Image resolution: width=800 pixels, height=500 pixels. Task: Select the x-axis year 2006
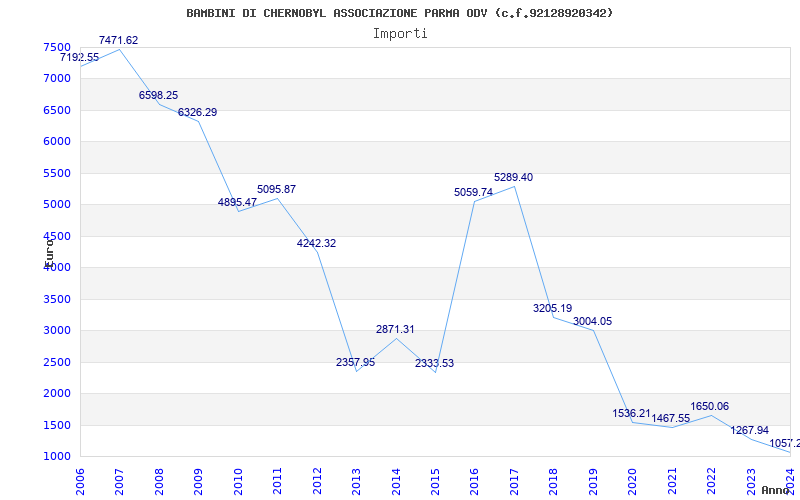click(x=80, y=482)
